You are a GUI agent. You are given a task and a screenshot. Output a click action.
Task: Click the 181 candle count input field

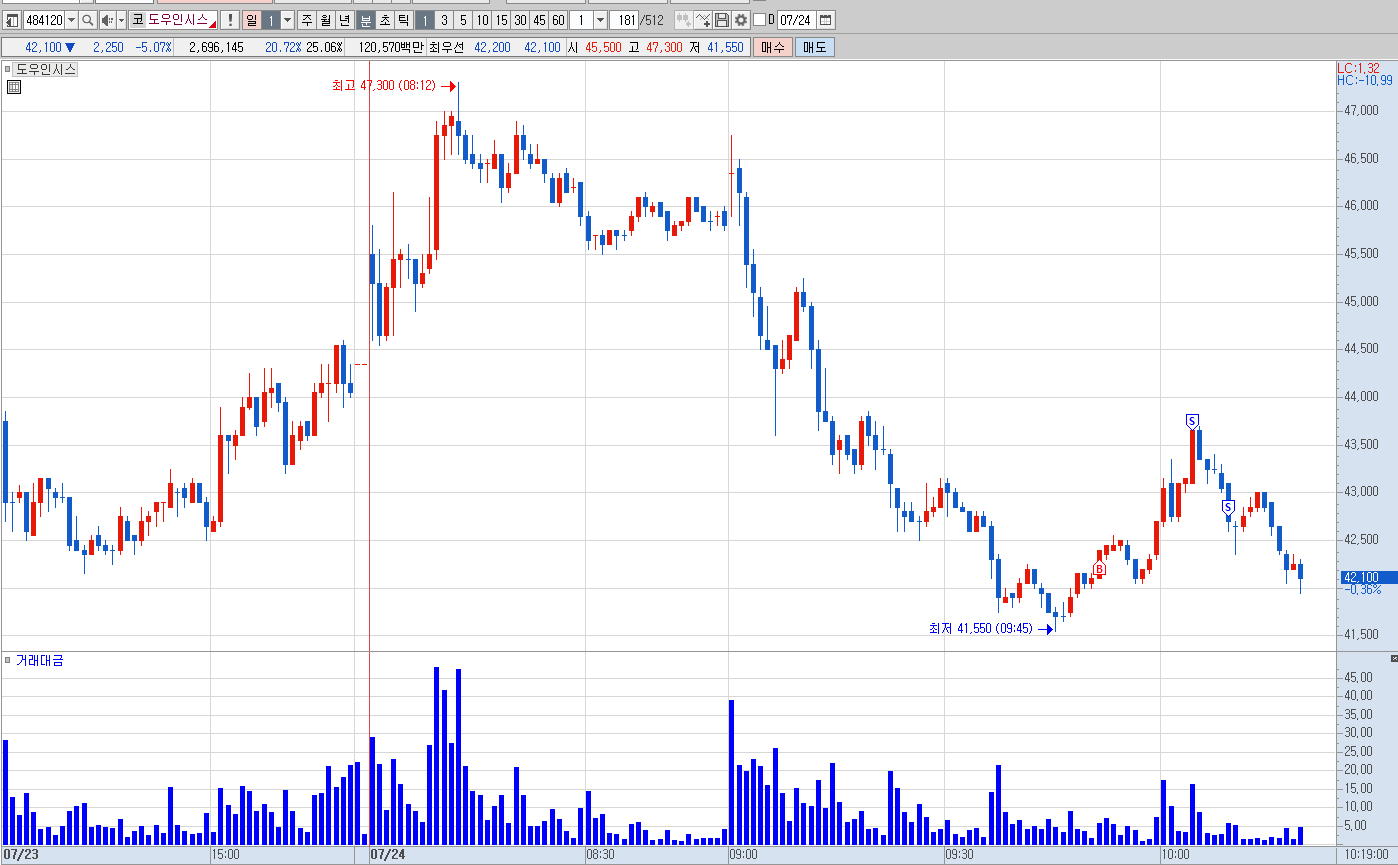pos(624,20)
